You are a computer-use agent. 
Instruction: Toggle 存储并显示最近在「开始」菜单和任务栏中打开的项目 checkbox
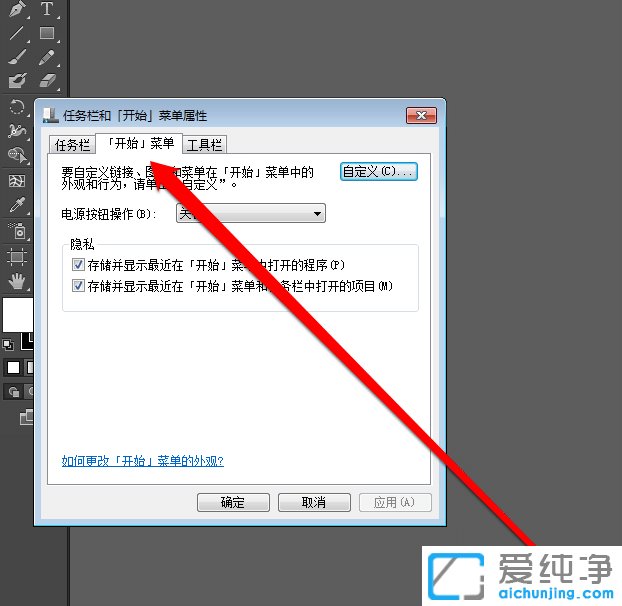pos(78,286)
